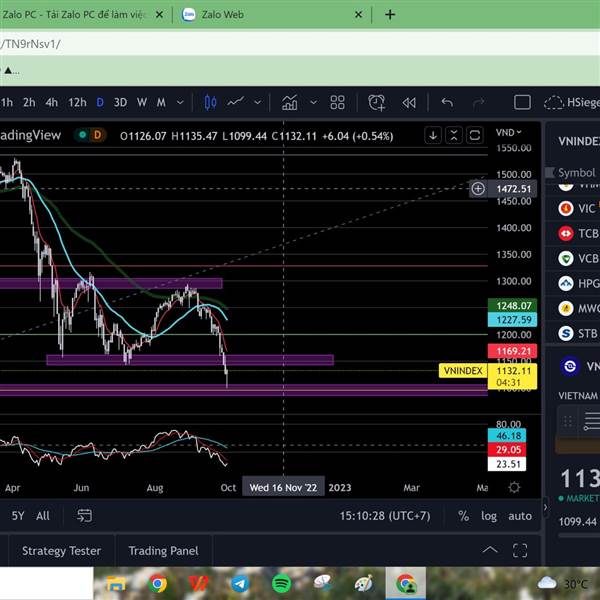Select the All date range
This screenshot has height=600, width=600.
coord(43,516)
